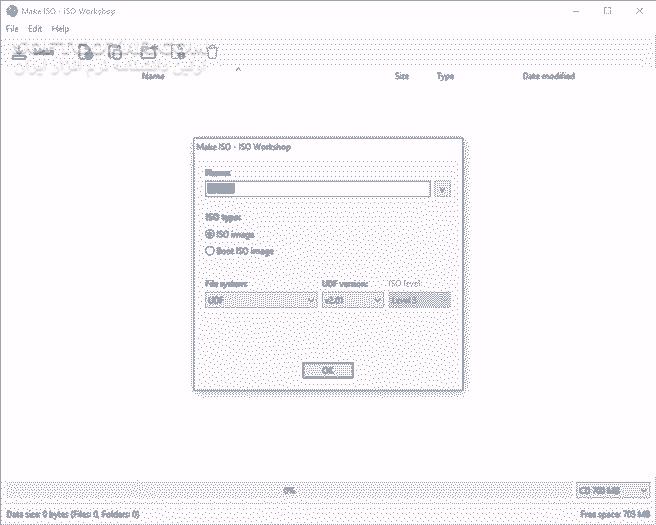The image size is (656, 525).
Task: Click the Make ISO - ISO Workshop dialog title
Action: pyautogui.click(x=243, y=147)
